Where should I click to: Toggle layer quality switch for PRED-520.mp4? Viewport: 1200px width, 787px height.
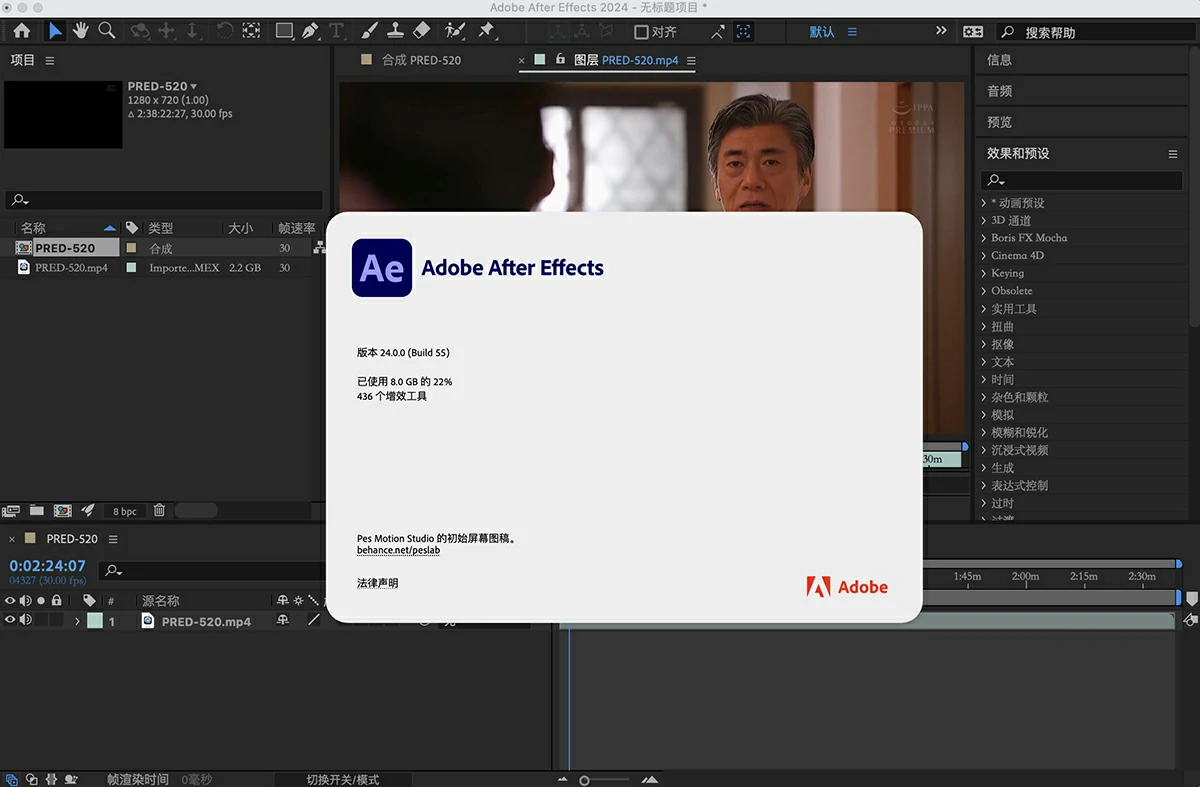tap(313, 620)
